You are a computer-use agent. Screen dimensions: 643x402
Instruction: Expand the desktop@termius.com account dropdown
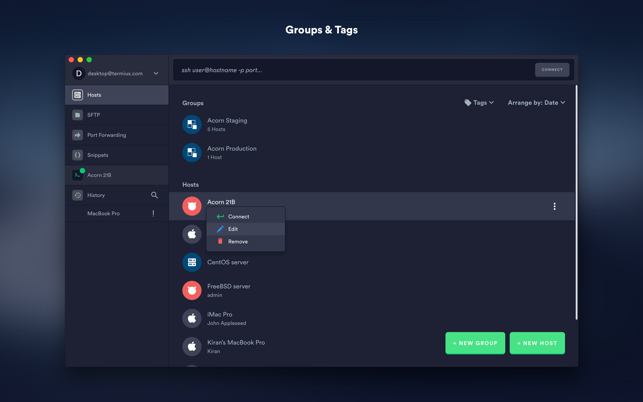click(x=156, y=73)
